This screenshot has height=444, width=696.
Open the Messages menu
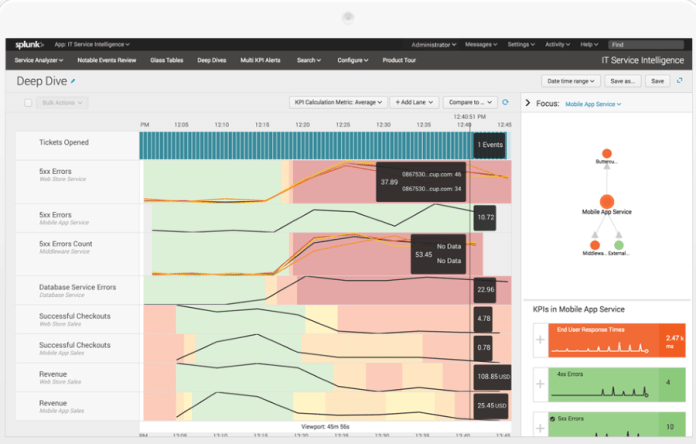coord(481,44)
